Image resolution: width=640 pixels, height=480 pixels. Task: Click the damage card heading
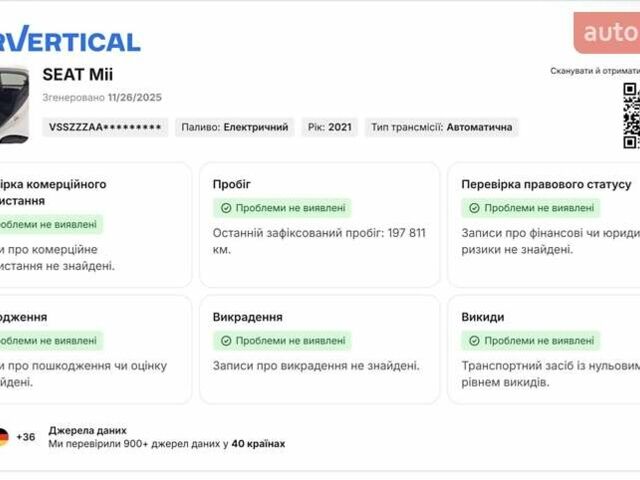pyautogui.click(x=24, y=317)
